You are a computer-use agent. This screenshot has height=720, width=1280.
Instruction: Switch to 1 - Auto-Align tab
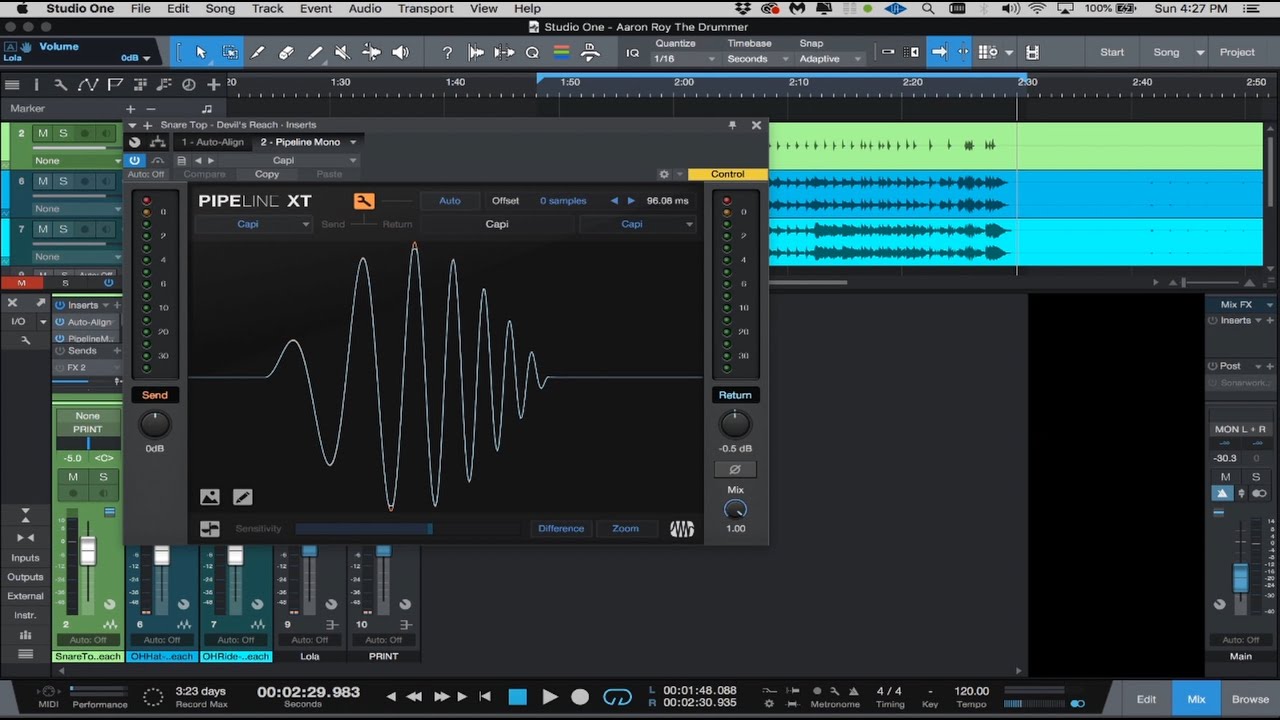(x=212, y=142)
